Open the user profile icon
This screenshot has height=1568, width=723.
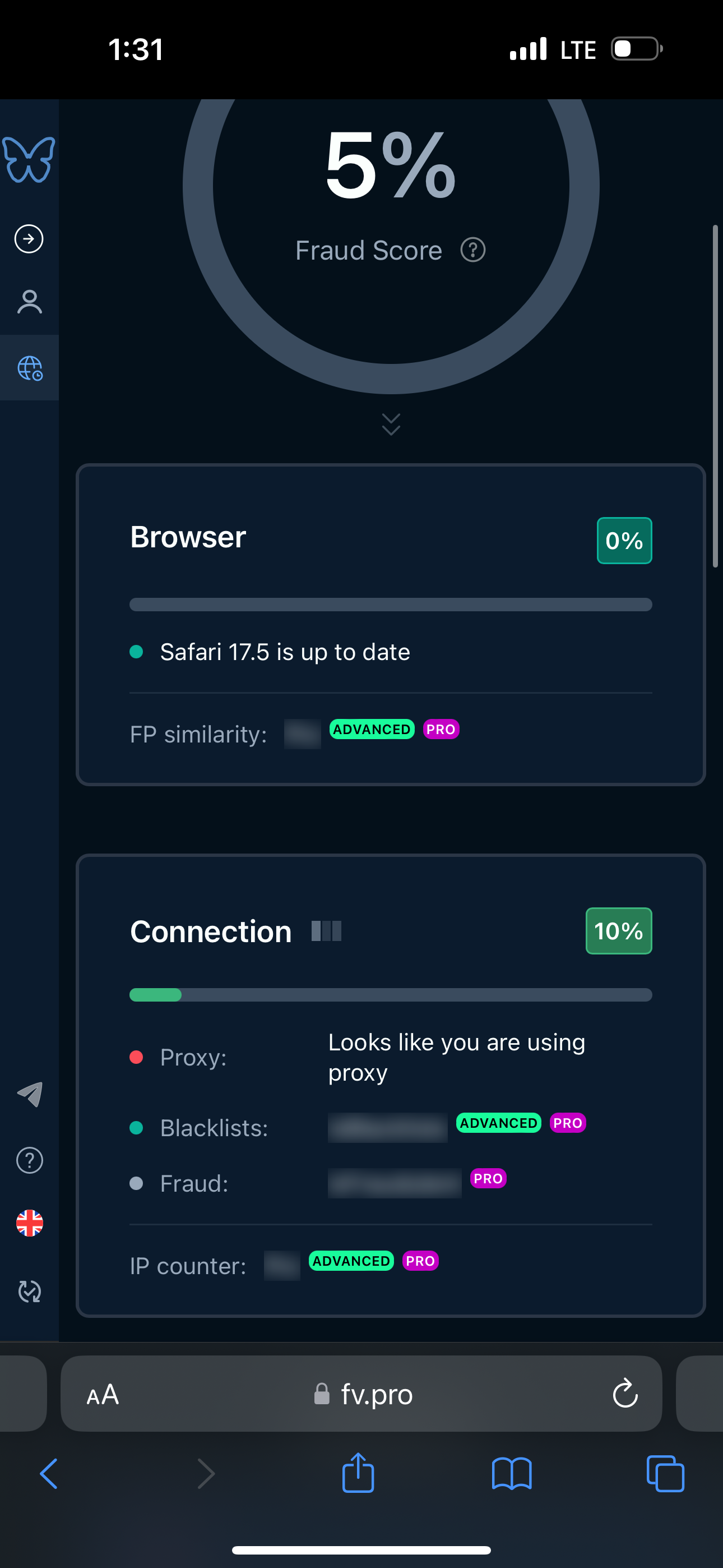[29, 302]
